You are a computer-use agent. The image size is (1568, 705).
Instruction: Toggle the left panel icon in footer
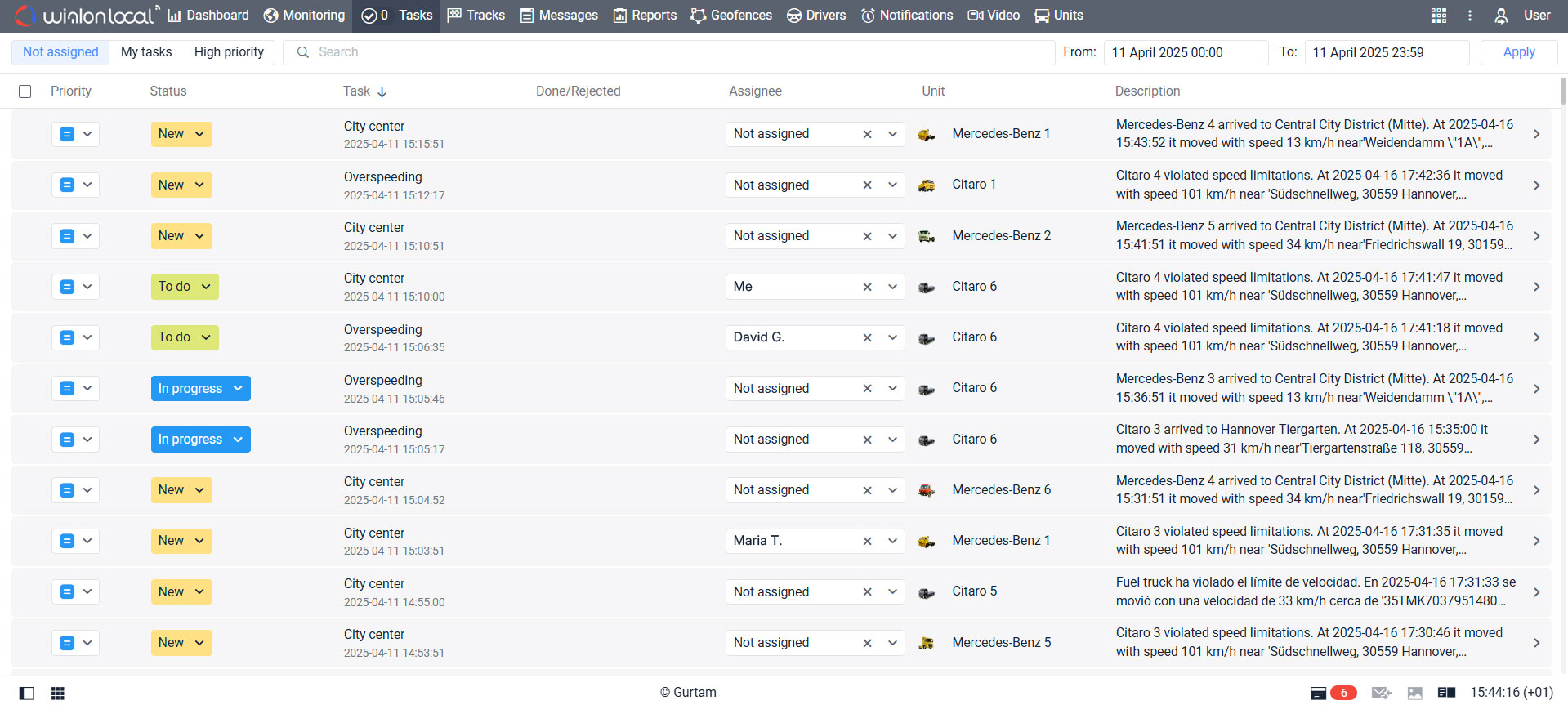27,693
